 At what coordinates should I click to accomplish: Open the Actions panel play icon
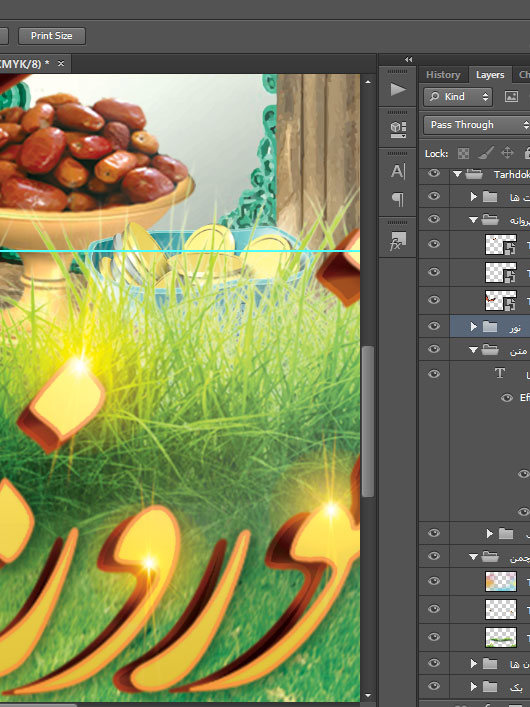(397, 89)
